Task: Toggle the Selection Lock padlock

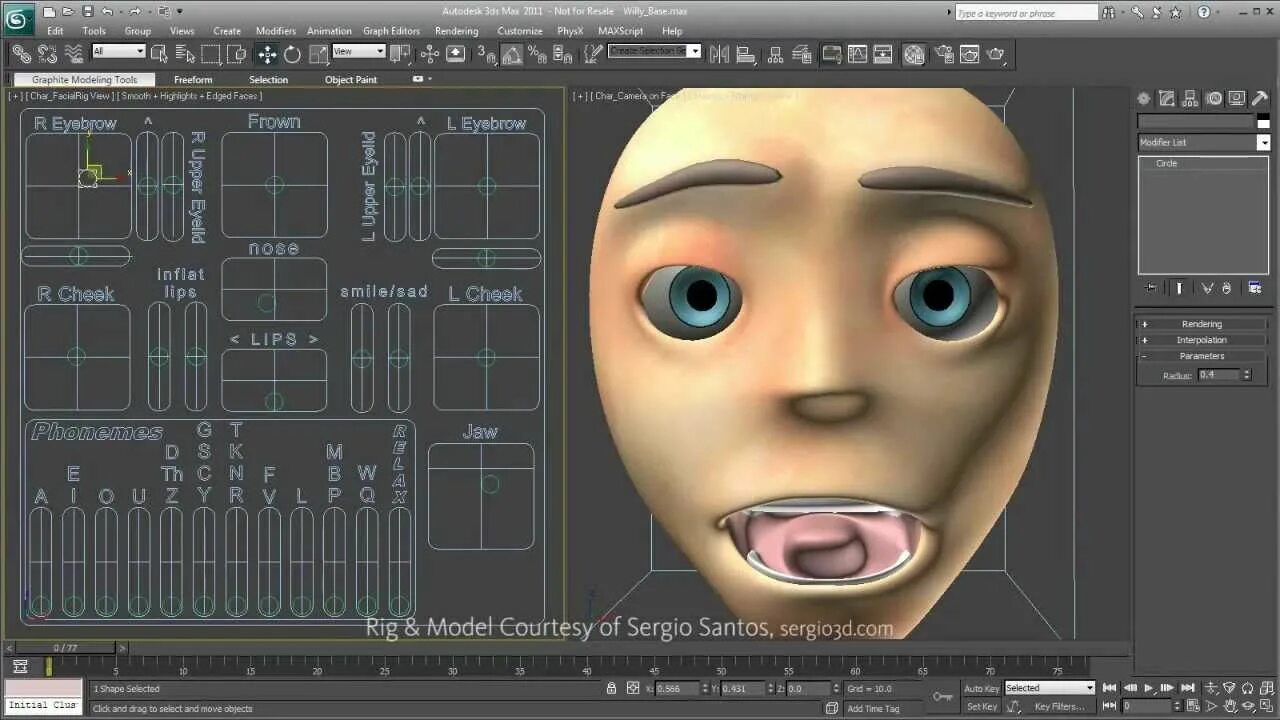Action: pyautogui.click(x=611, y=688)
